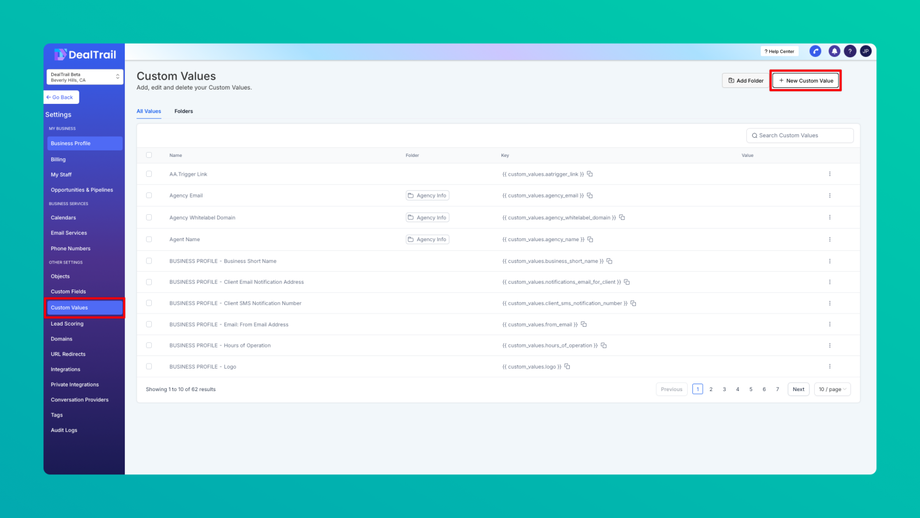Switch to the All Values tab

(148, 111)
